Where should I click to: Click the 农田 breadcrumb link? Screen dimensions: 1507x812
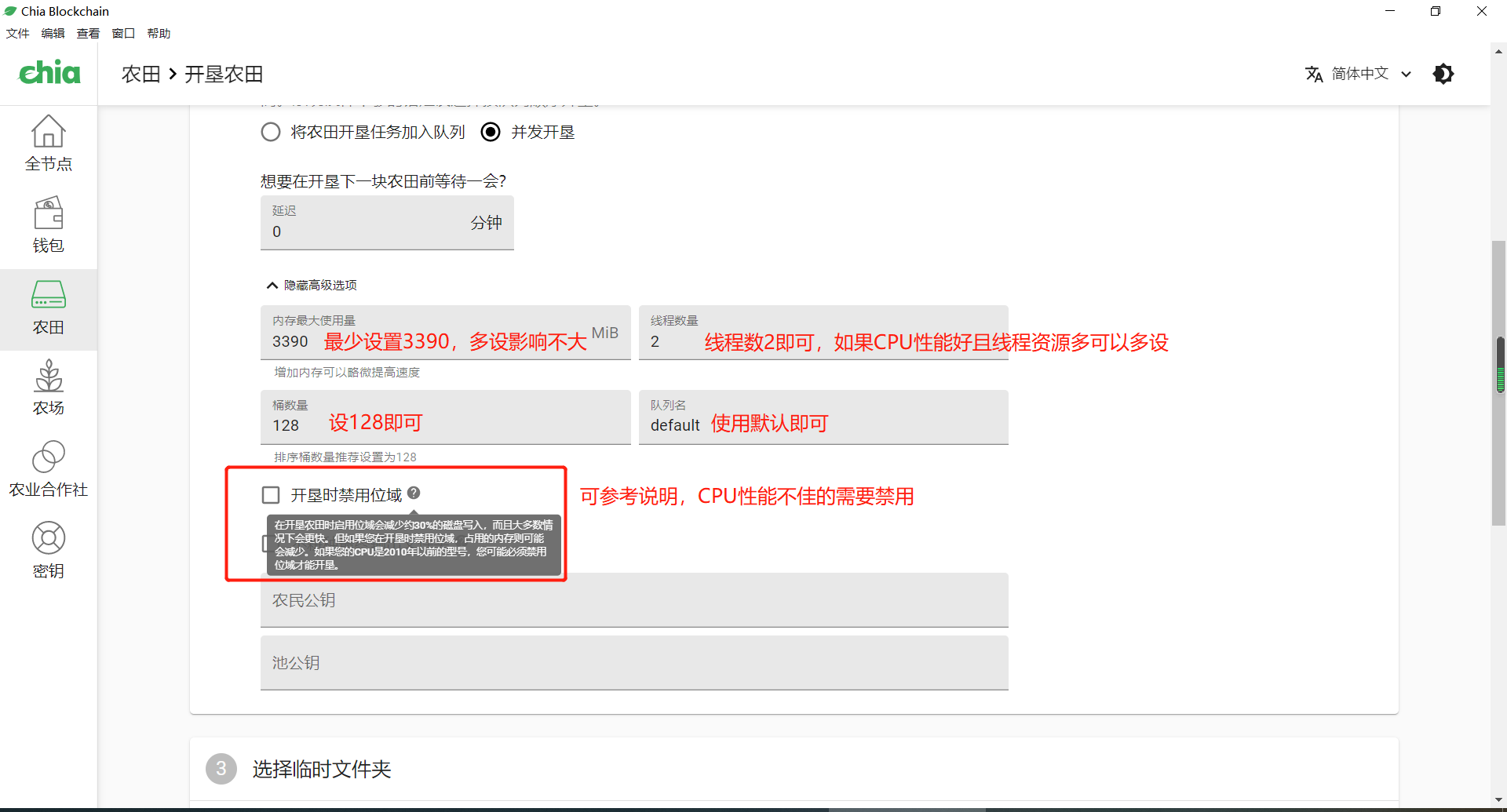point(140,74)
